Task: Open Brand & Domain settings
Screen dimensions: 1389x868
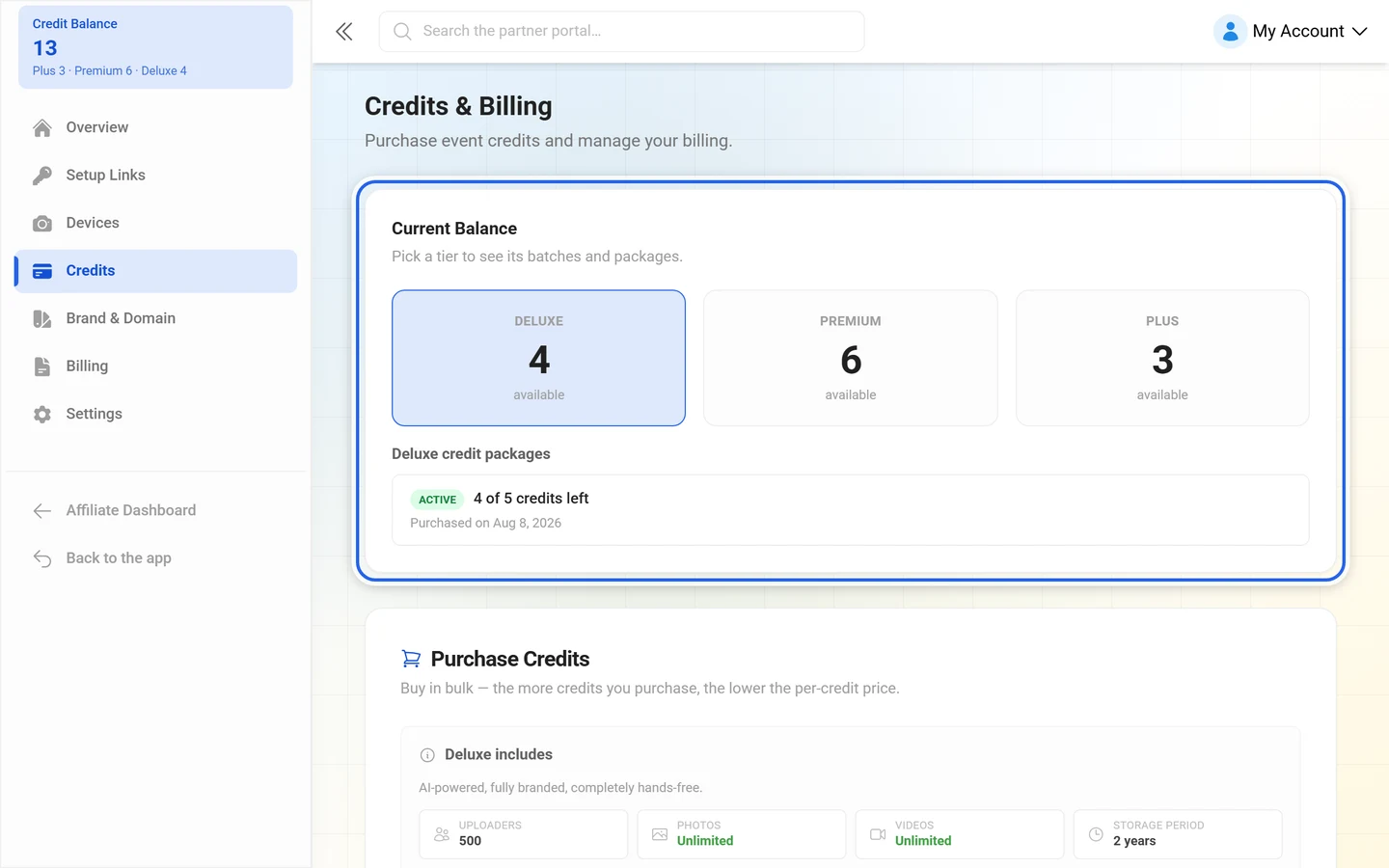Action: pos(155,319)
